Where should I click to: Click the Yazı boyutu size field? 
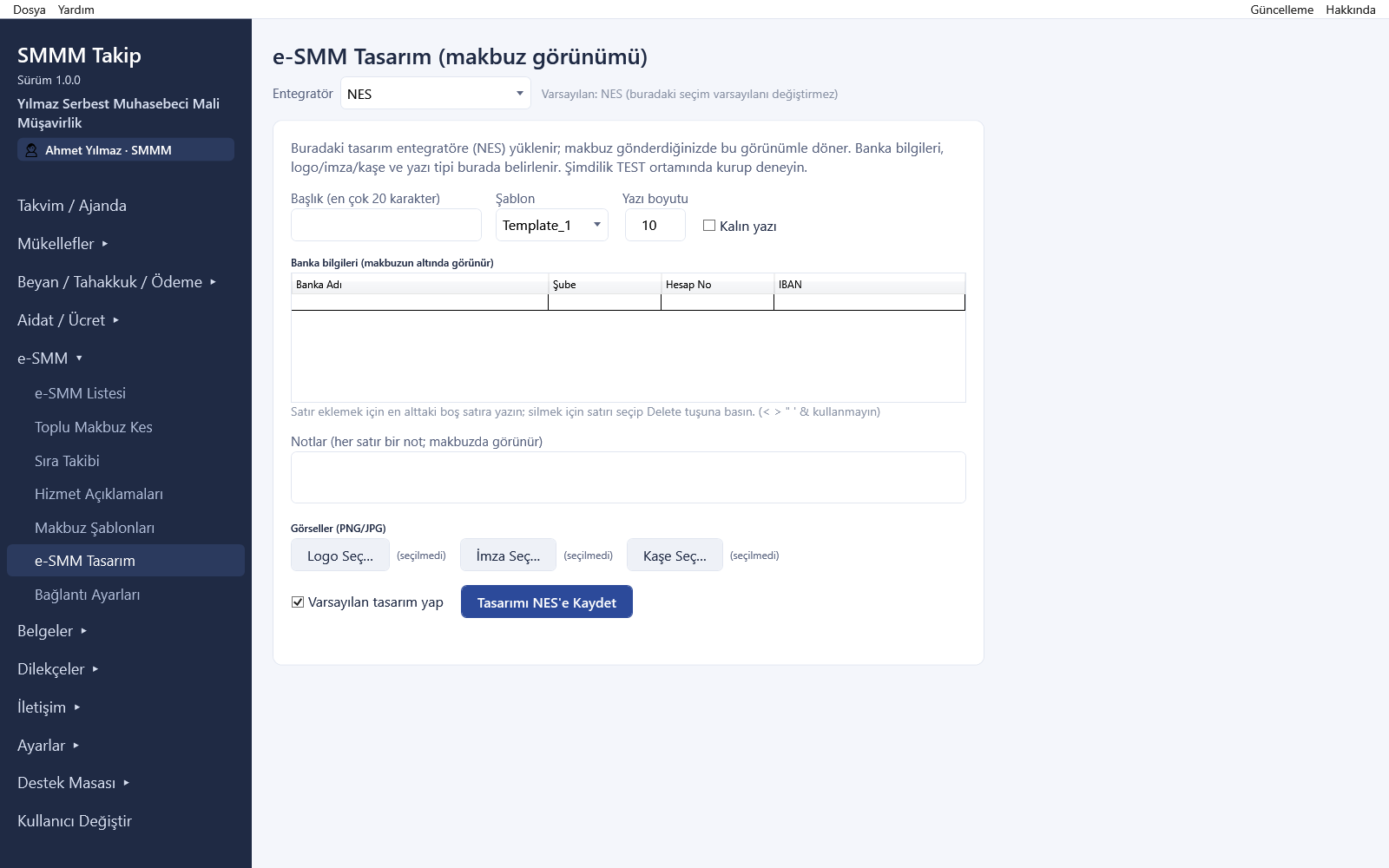click(655, 226)
